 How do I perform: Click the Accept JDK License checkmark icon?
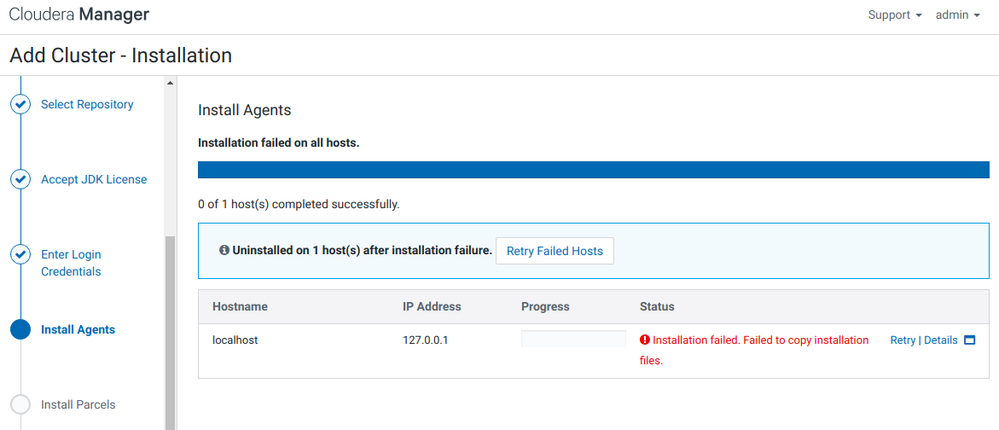click(20, 180)
